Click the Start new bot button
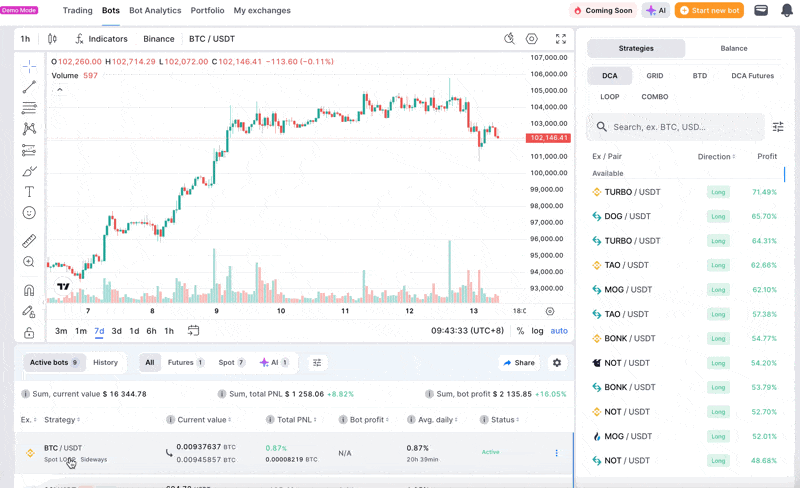Screen dimensions: 800x488 tap(709, 11)
